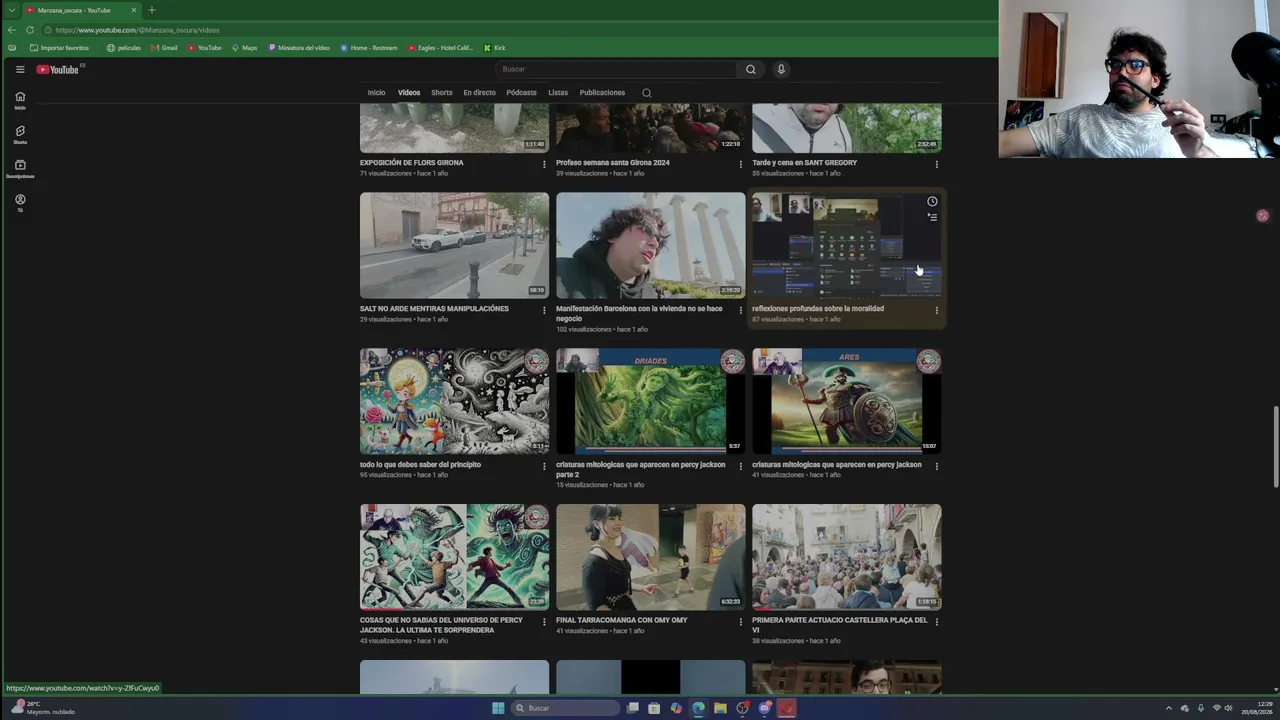1280x720 pixels.
Task: Select the 'Manzana_oscura - YouTube' browser tab
Action: pyautogui.click(x=81, y=10)
